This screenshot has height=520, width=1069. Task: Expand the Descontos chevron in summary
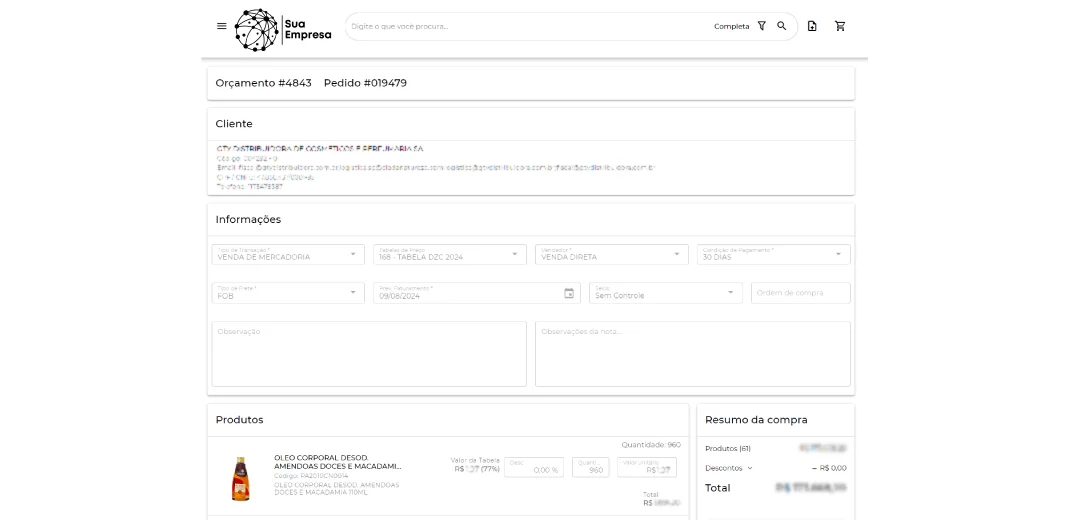(750, 468)
